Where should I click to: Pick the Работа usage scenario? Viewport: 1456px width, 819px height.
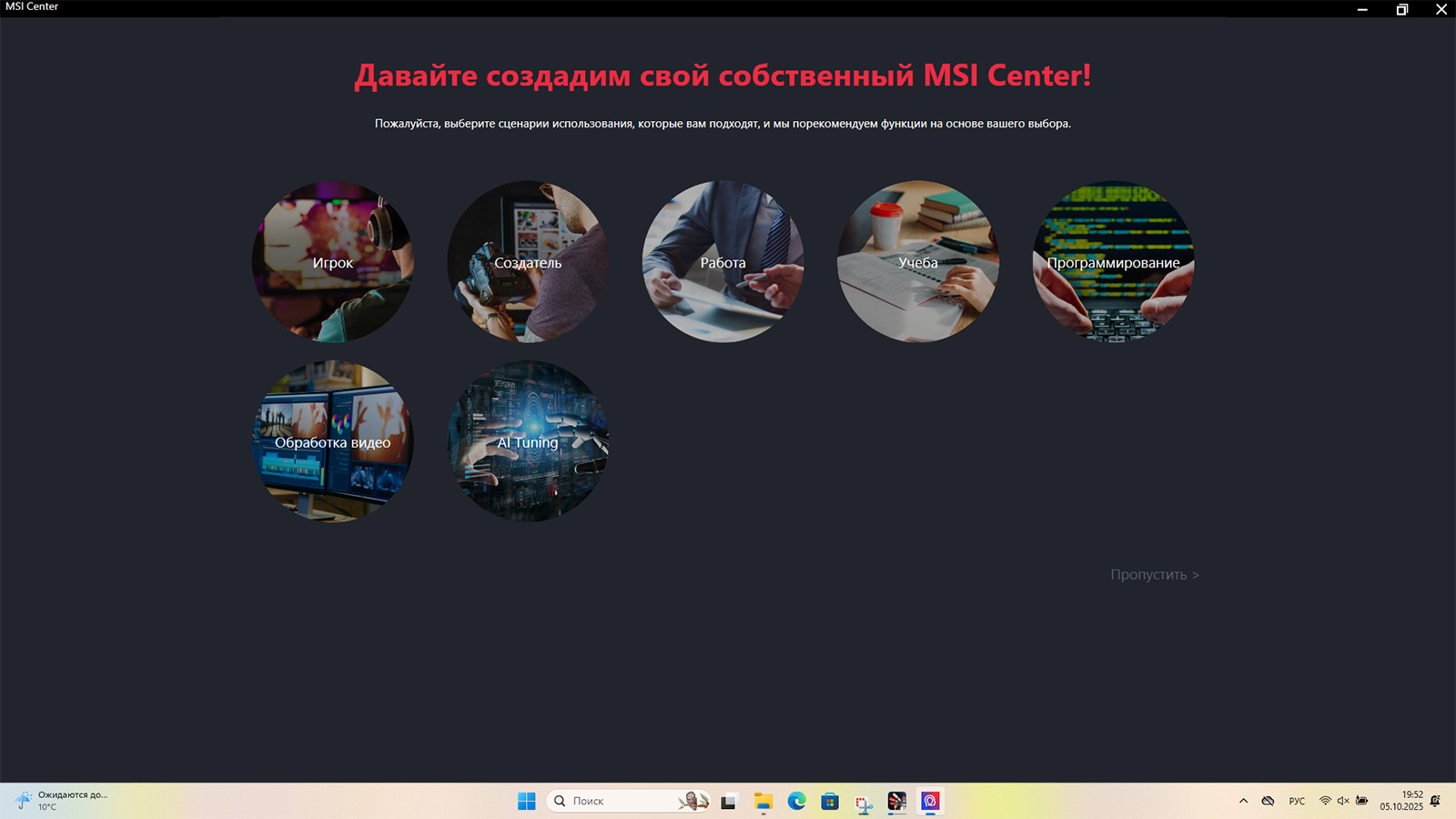(723, 262)
